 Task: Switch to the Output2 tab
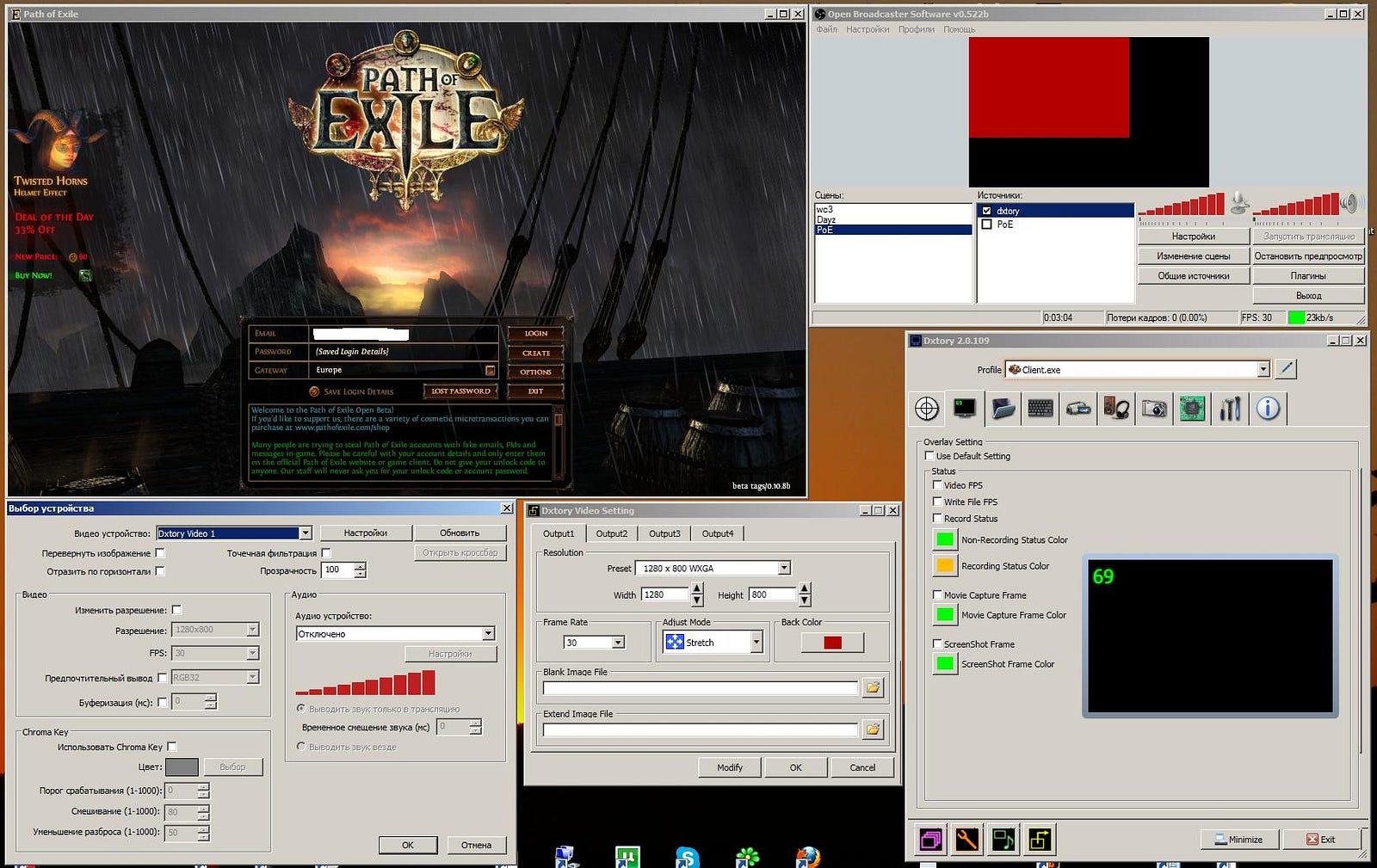(612, 533)
